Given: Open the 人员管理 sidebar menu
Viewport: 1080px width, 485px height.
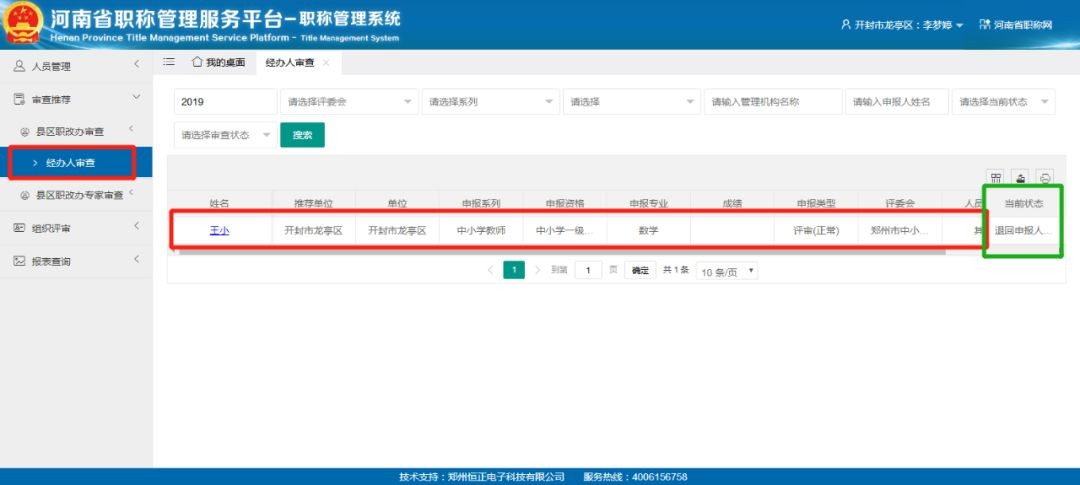Looking at the screenshot, I should (76, 66).
